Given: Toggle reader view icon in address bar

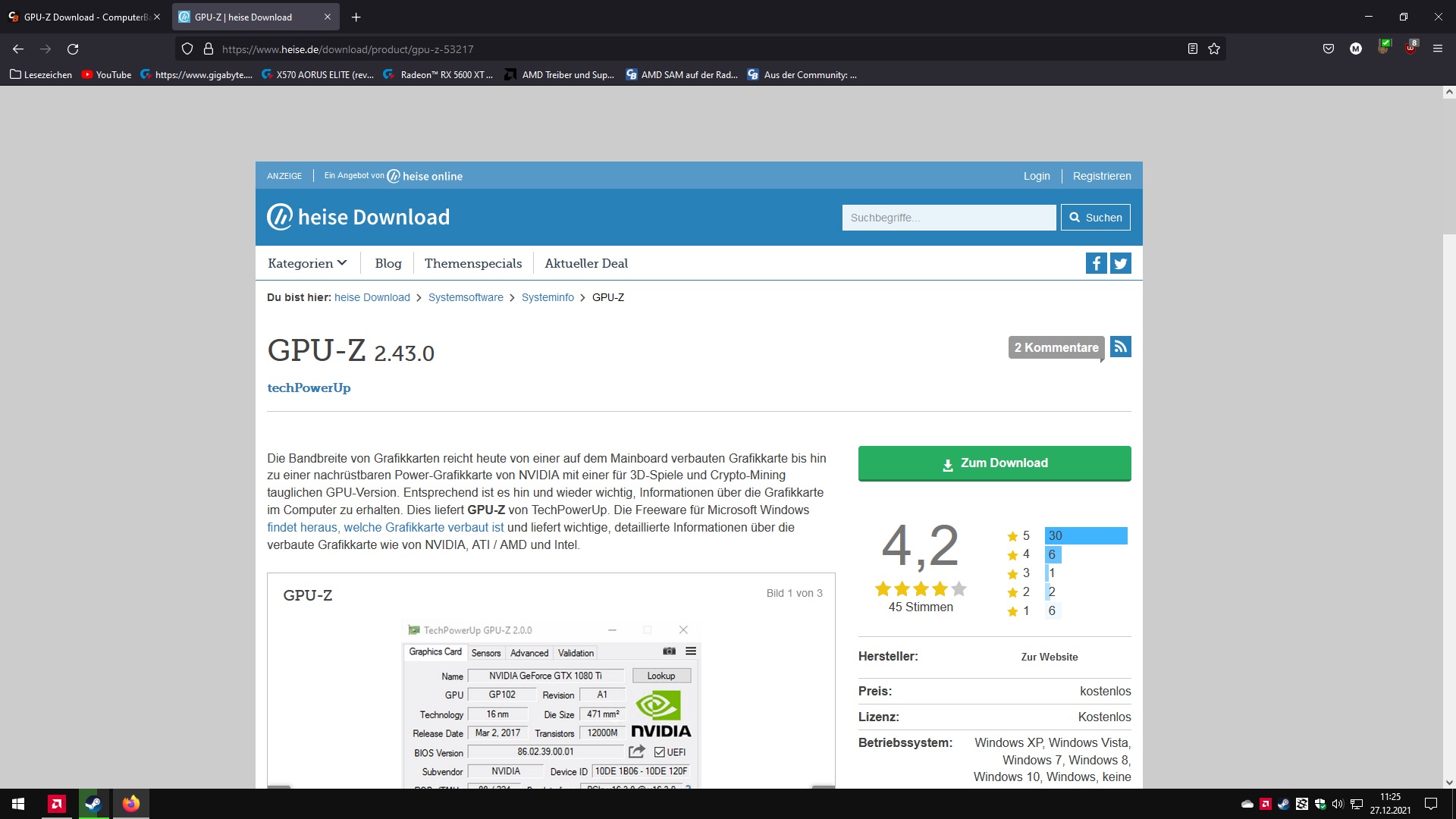Looking at the screenshot, I should (x=1192, y=49).
